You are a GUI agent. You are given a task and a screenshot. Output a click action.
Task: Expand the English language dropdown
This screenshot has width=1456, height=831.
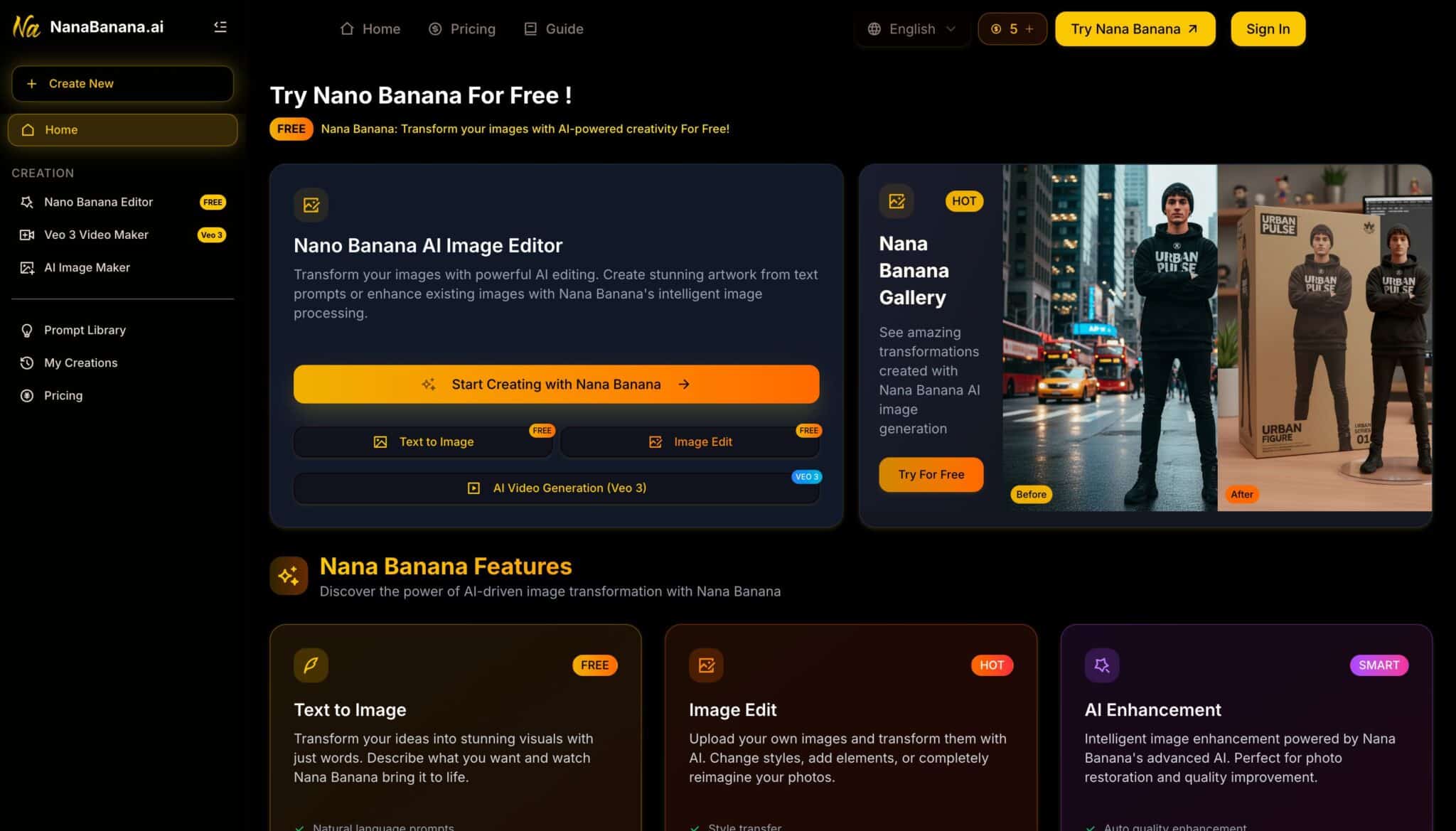[x=911, y=29]
